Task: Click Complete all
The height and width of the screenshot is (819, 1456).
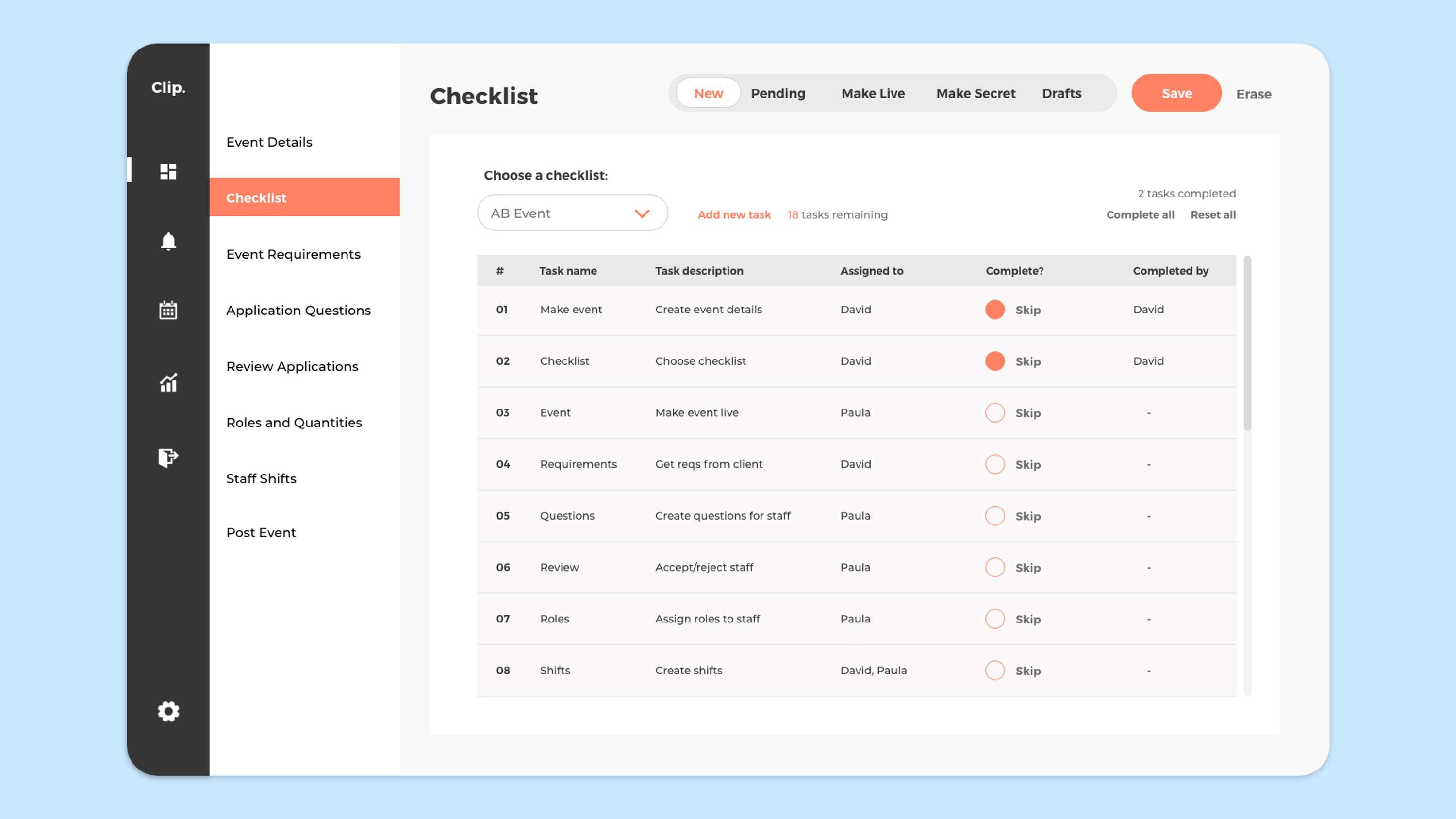Action: 1140,215
